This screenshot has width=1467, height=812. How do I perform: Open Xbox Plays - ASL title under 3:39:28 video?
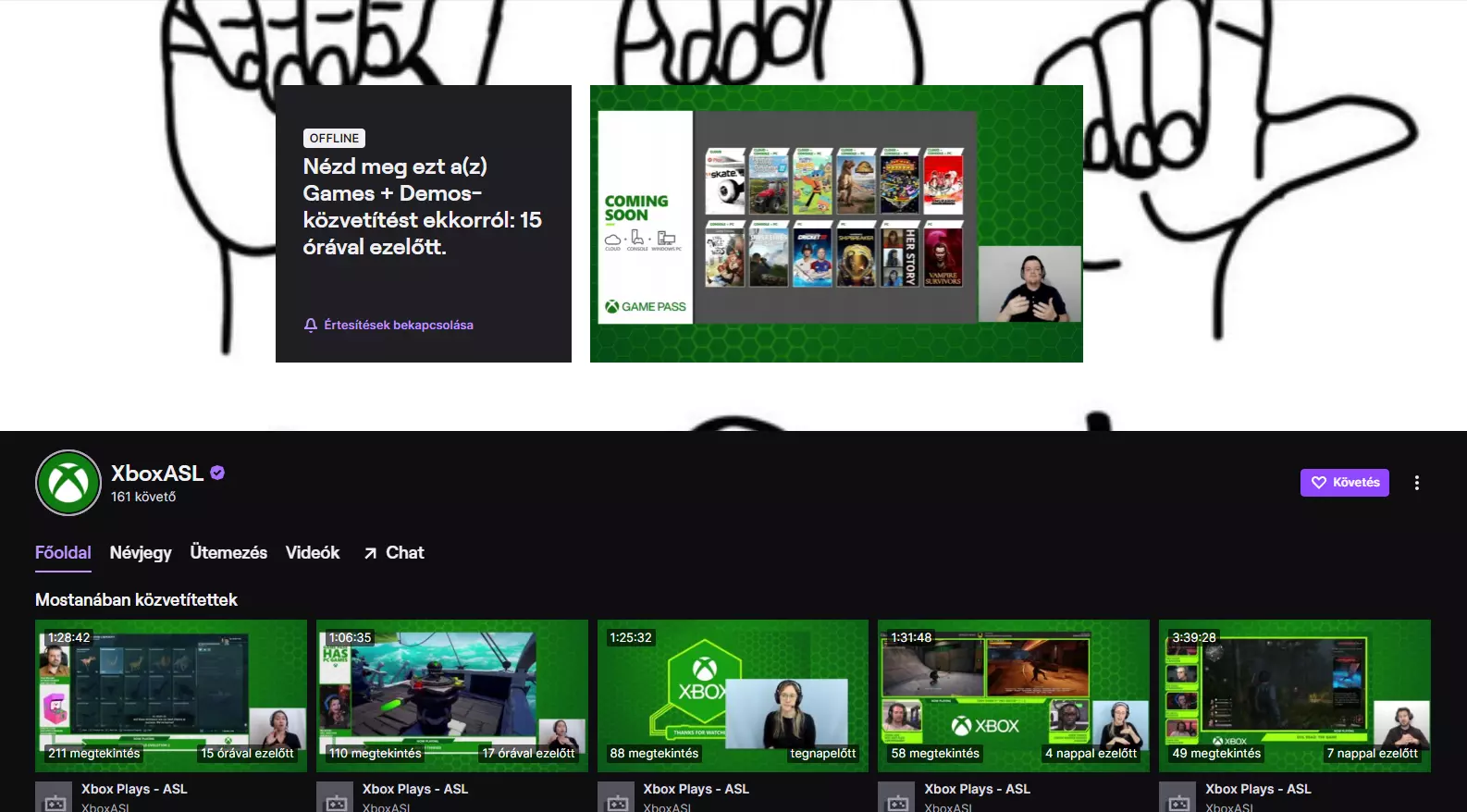click(x=1258, y=789)
